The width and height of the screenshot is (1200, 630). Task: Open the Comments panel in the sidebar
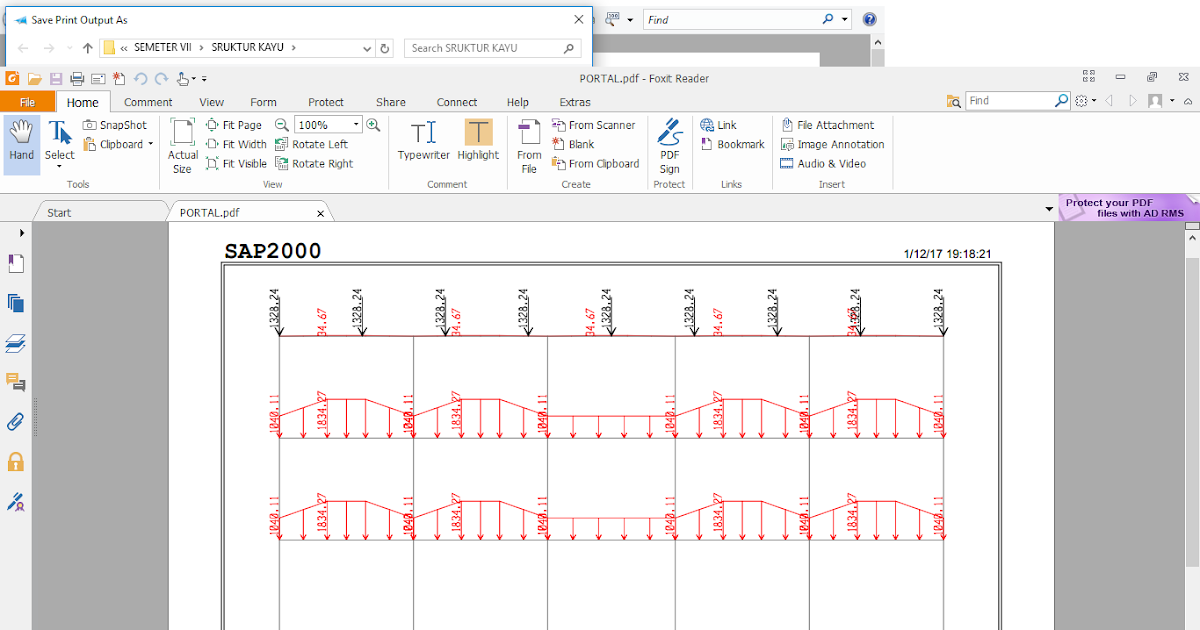coord(15,382)
